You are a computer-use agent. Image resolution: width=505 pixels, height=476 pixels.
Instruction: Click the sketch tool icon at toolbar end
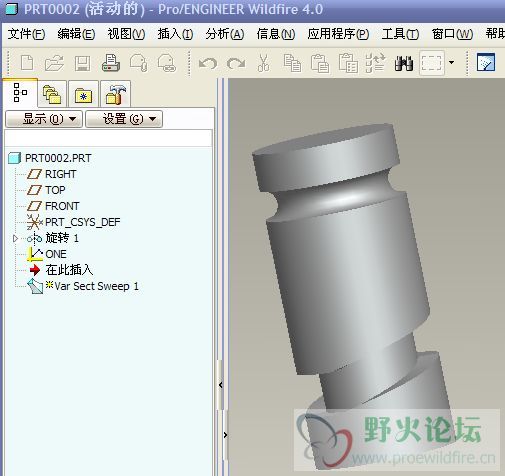tap(486, 62)
